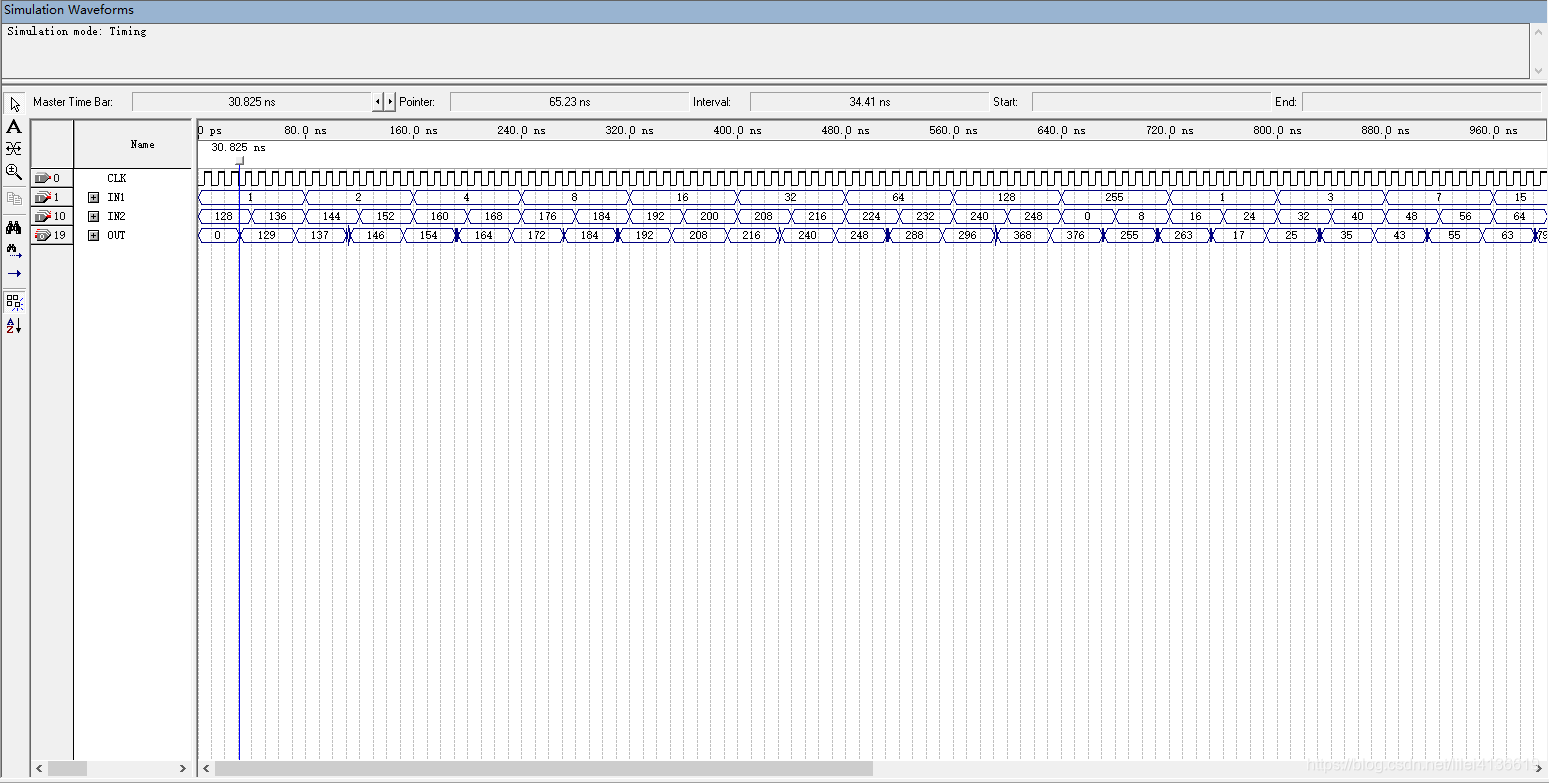This screenshot has width=1549, height=783.
Task: Select IN2 segment with value 136
Action: point(277,216)
